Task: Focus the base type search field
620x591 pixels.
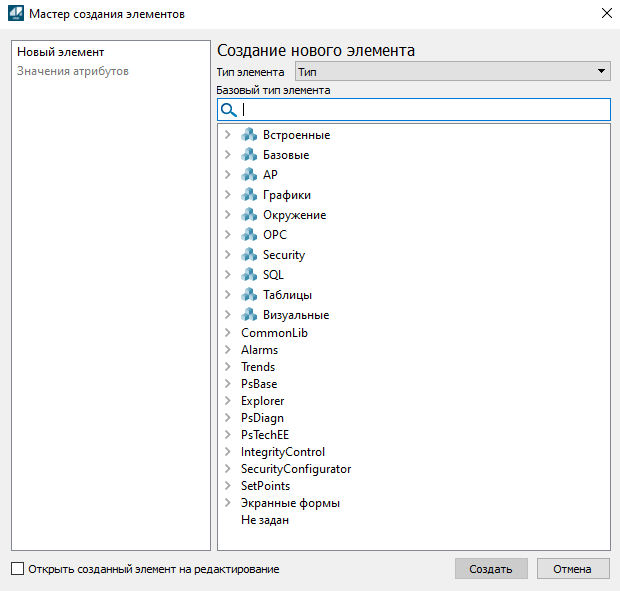Action: tap(420, 110)
